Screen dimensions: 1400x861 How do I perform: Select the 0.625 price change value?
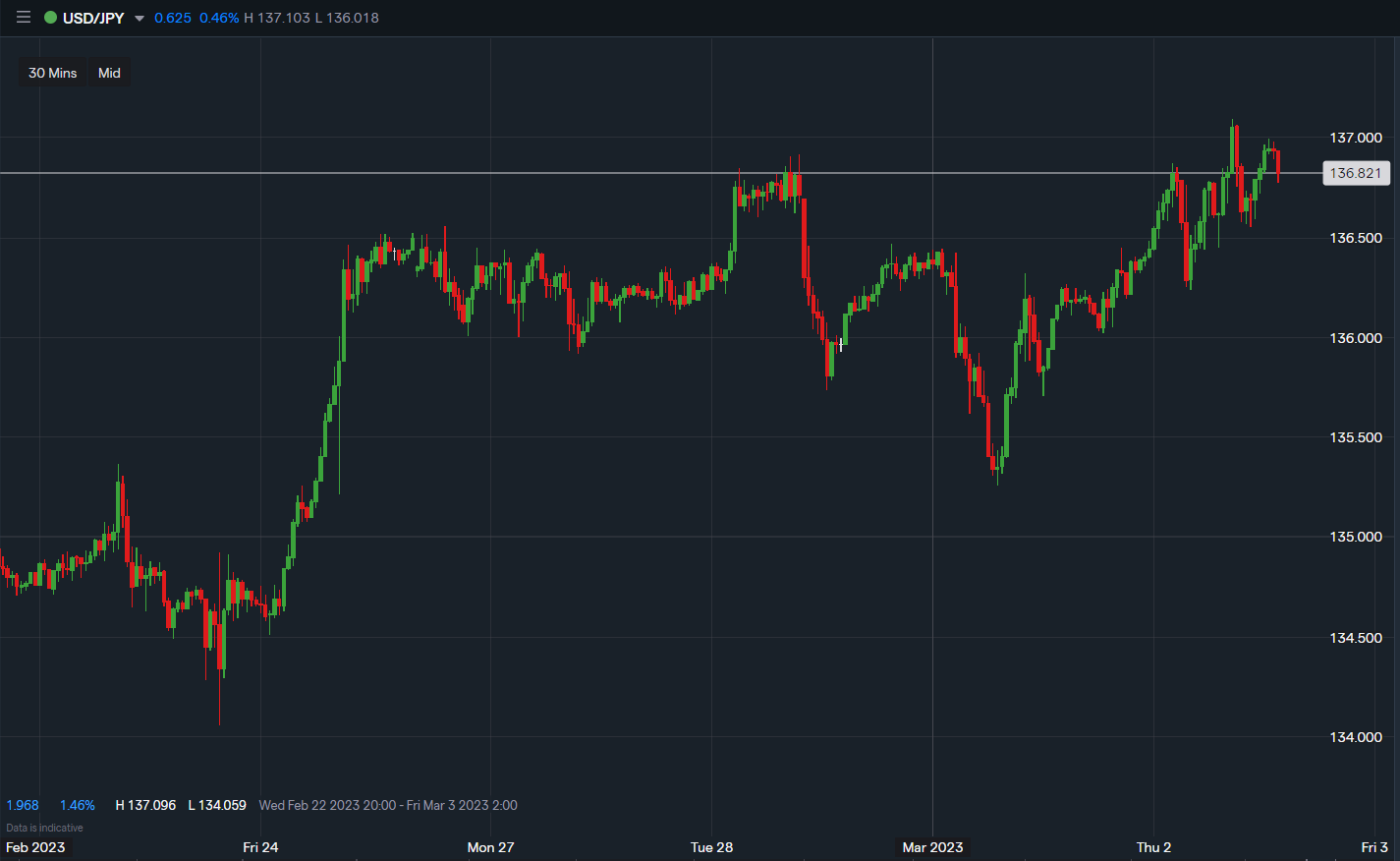coord(173,18)
